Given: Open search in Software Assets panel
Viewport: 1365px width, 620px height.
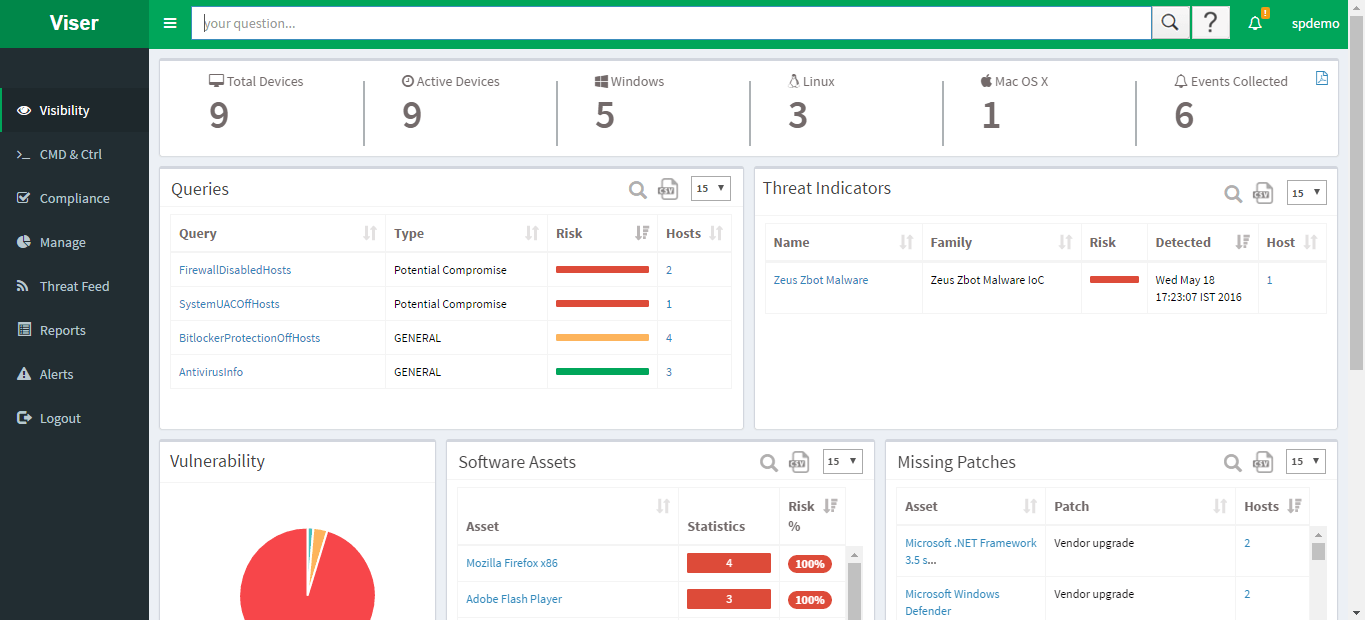Looking at the screenshot, I should pos(768,462).
